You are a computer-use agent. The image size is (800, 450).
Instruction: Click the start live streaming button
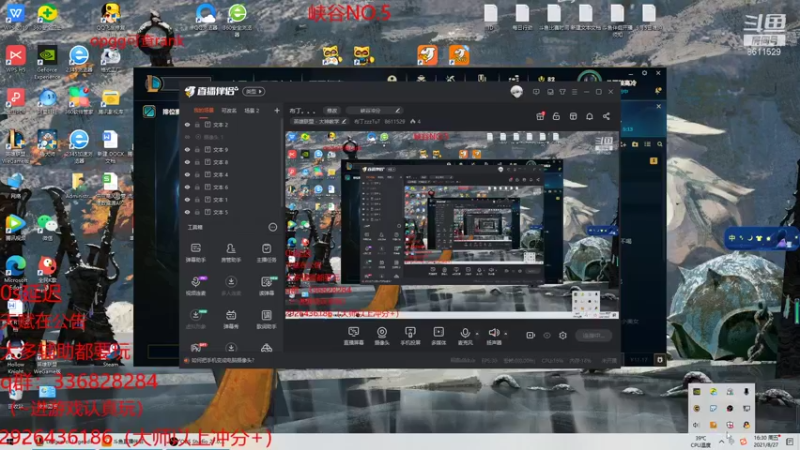pyautogui.click(x=593, y=335)
